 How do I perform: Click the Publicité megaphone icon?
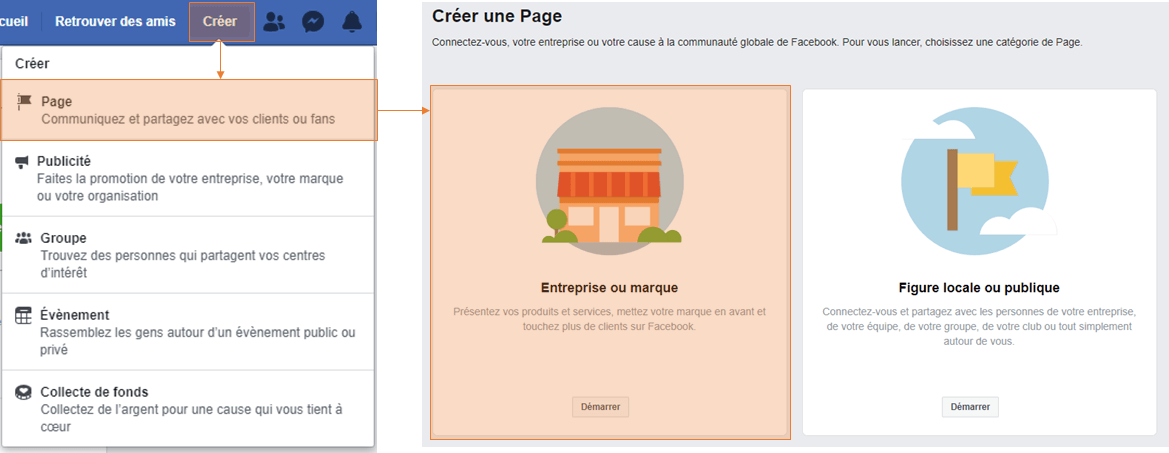click(x=22, y=162)
